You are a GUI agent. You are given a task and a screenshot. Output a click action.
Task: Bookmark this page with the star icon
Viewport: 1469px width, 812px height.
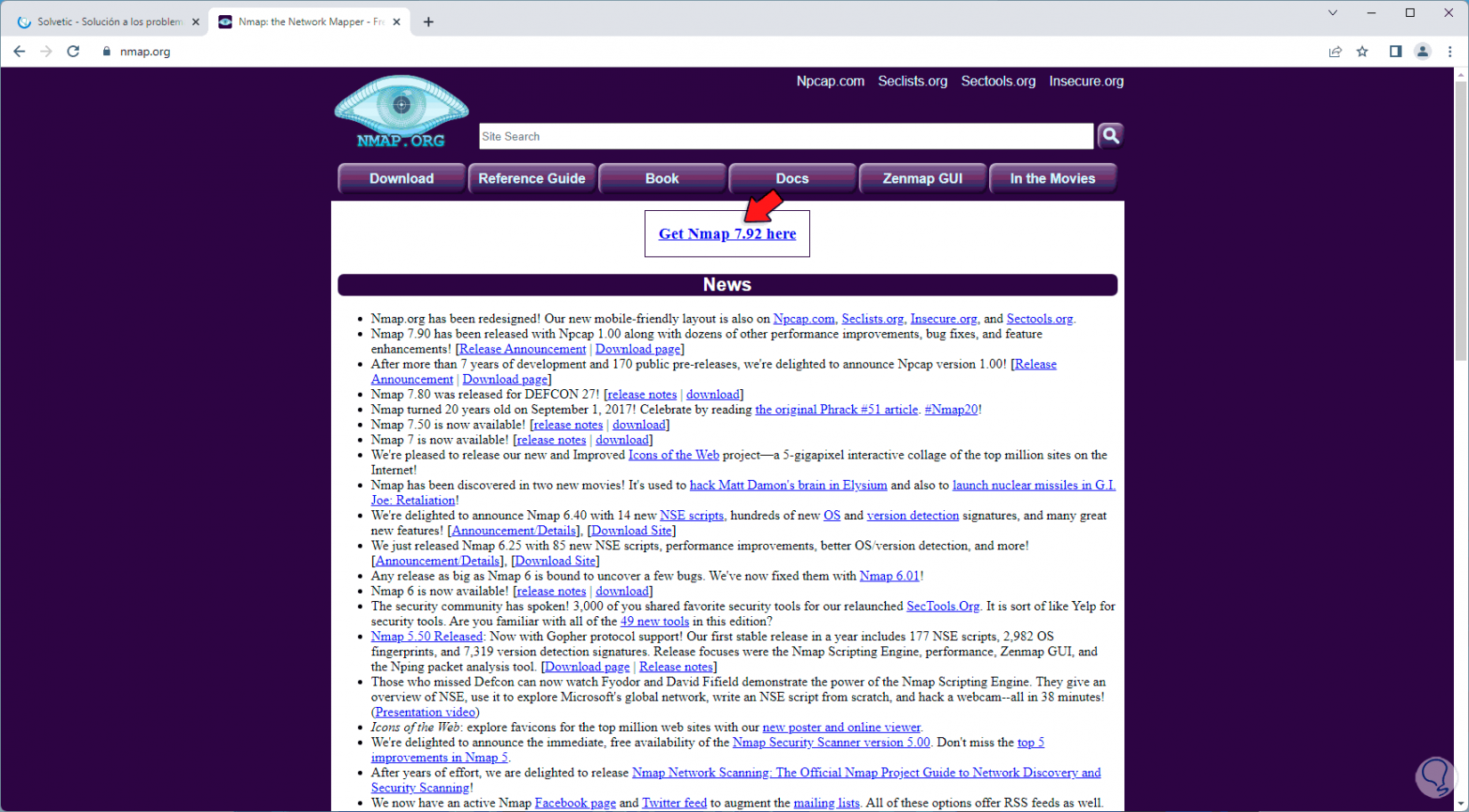pyautogui.click(x=1362, y=52)
